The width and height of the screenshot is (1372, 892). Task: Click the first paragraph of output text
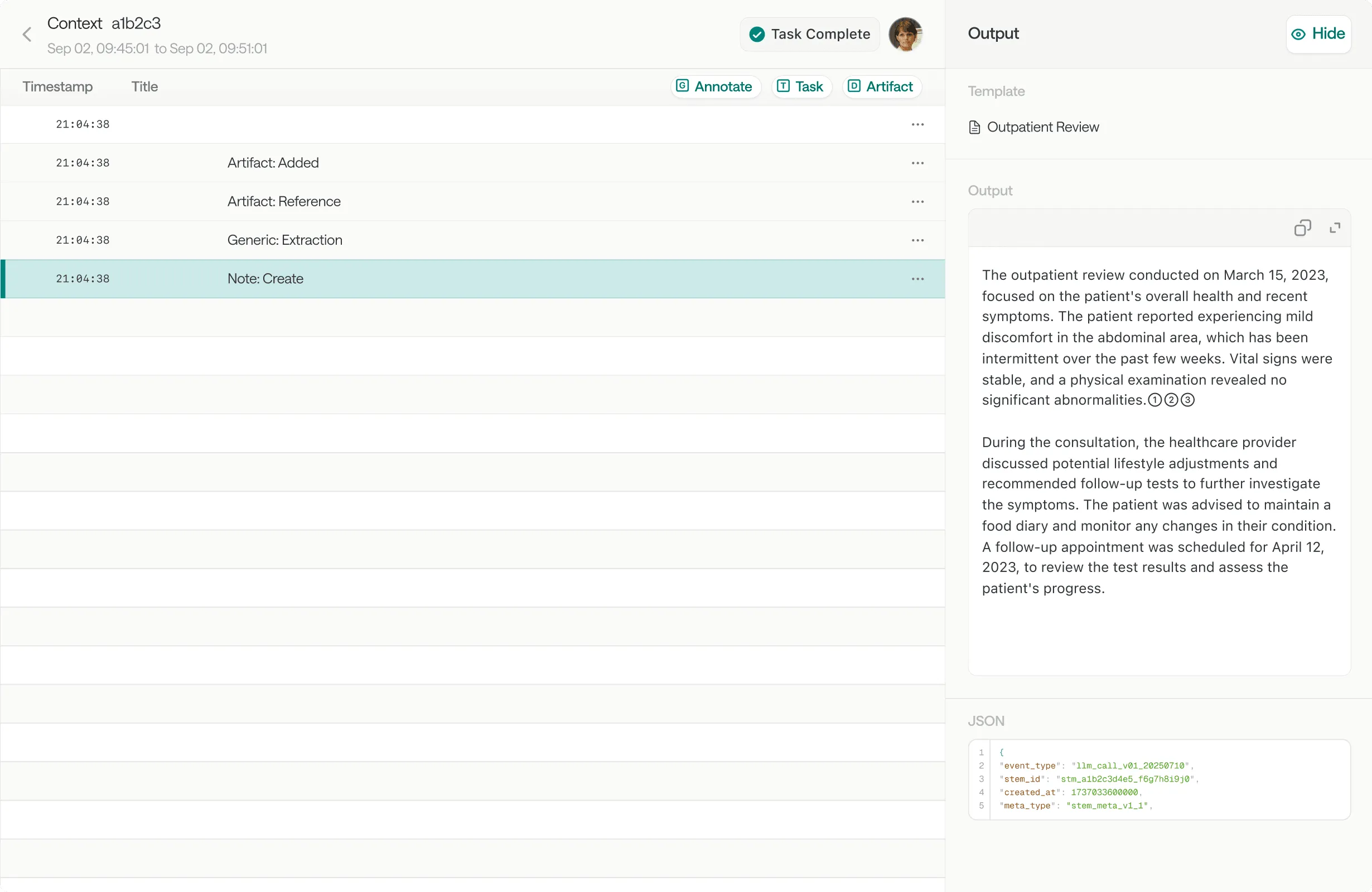click(1157, 338)
